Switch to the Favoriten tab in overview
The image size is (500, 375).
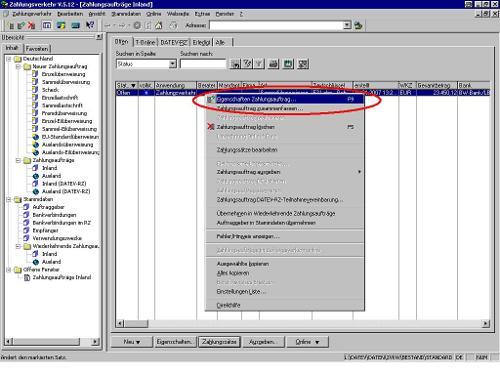click(x=37, y=49)
